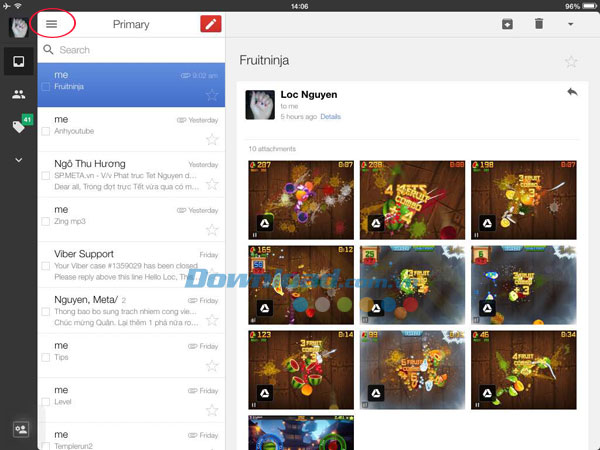Reply using the arrow beside Loc Nguyen
This screenshot has width=600, height=450.
[x=572, y=92]
